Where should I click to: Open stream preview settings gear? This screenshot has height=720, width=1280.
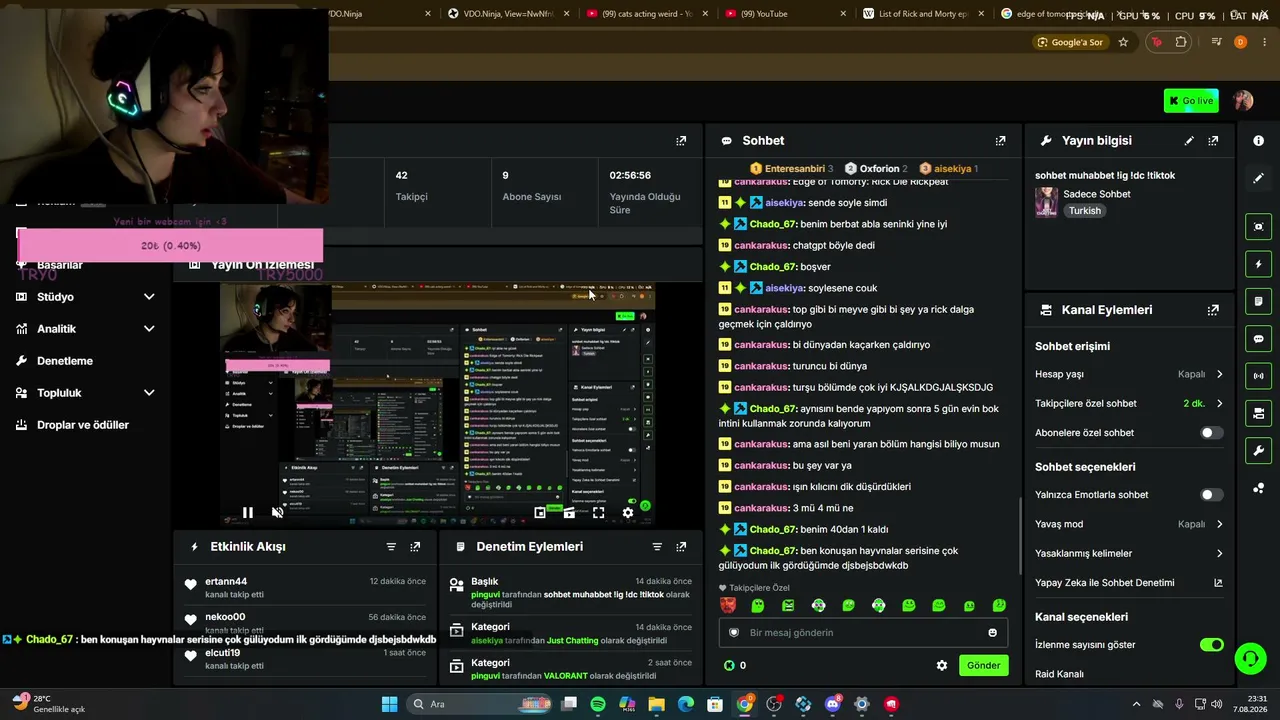(628, 513)
